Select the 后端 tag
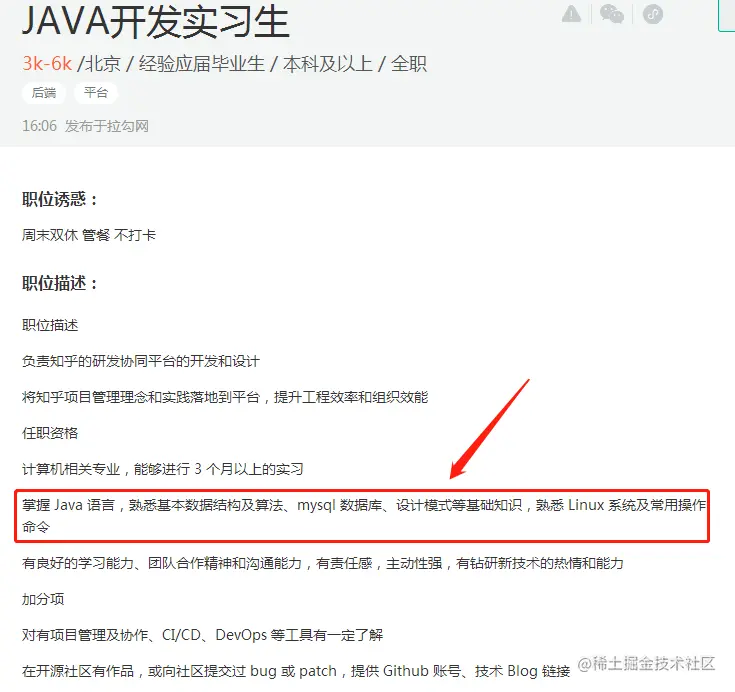The width and height of the screenshot is (735, 692). pos(44,93)
